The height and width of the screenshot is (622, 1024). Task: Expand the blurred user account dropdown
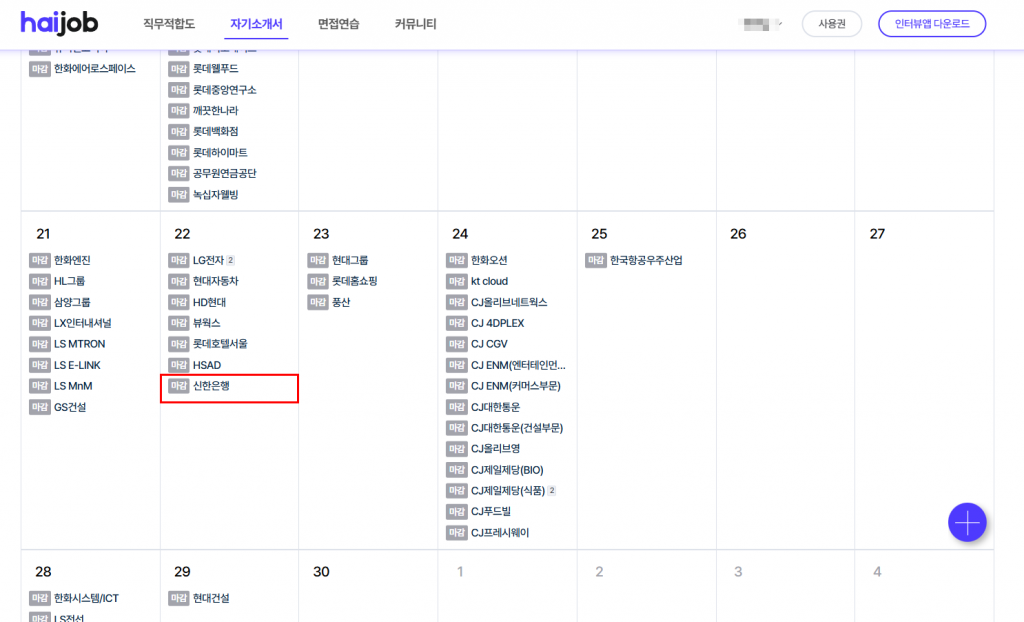[760, 24]
